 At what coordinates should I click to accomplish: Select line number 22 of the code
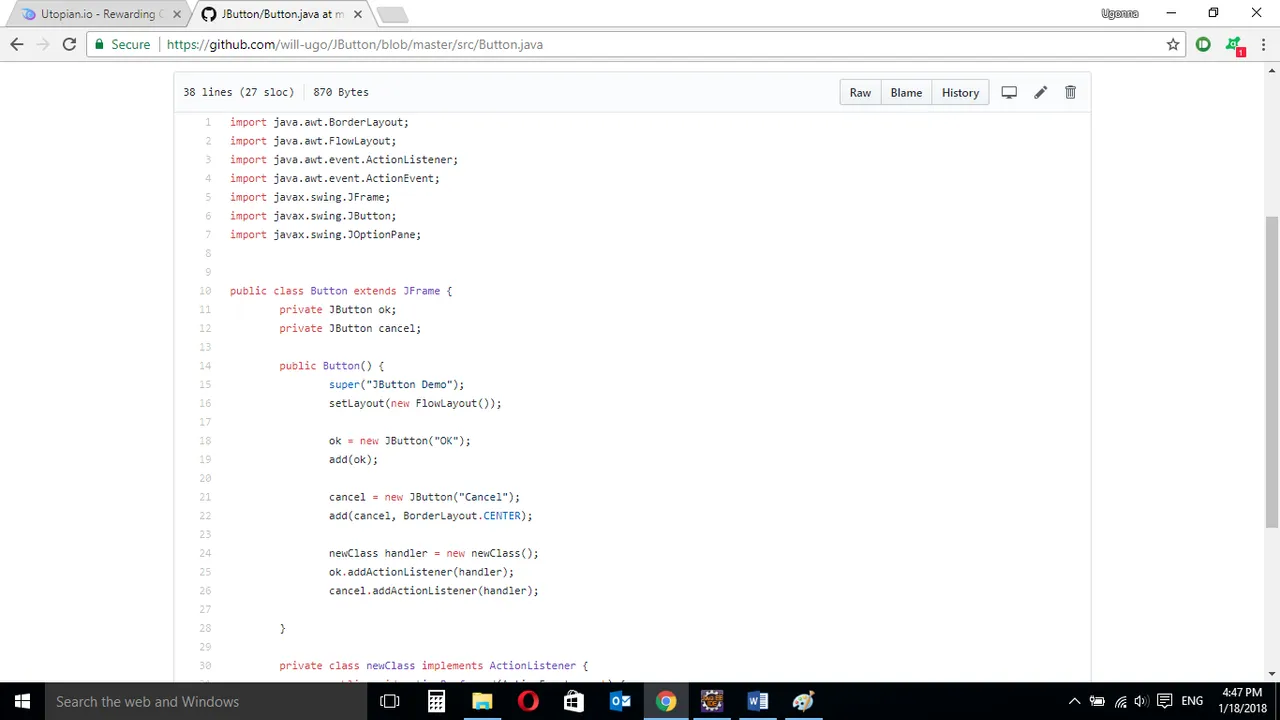pos(205,516)
